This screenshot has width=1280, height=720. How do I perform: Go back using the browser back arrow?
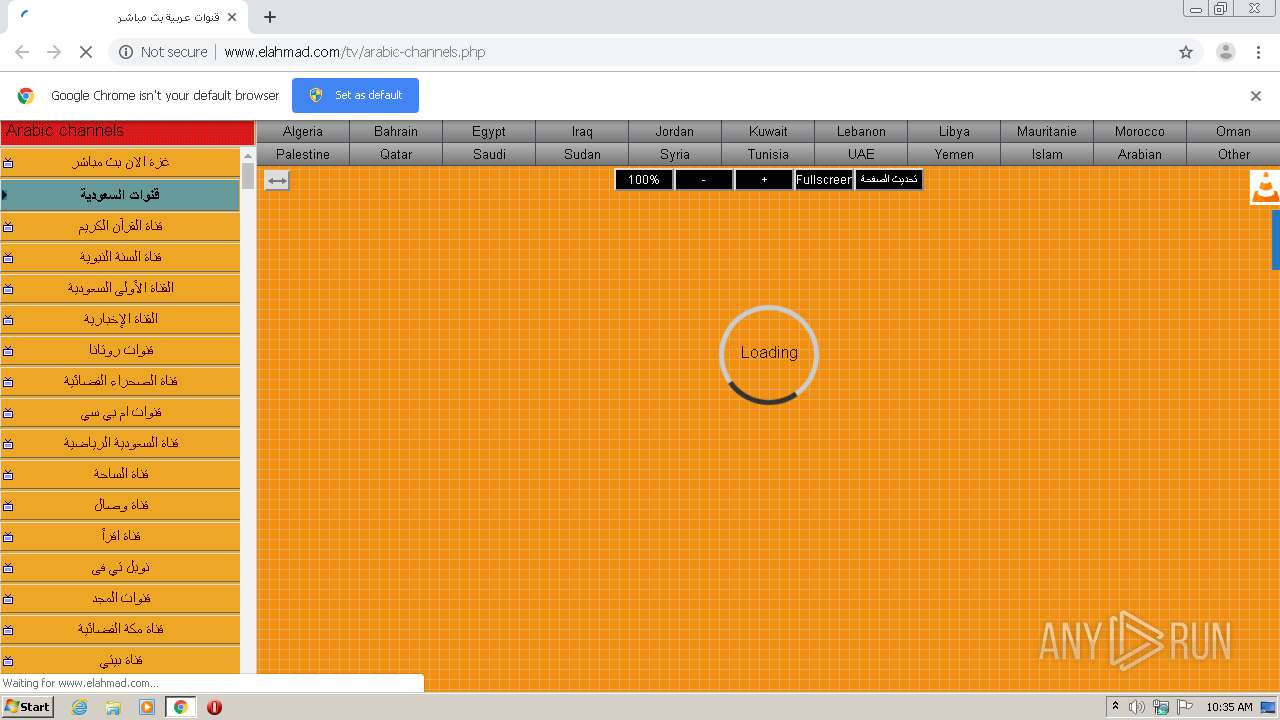coord(22,52)
